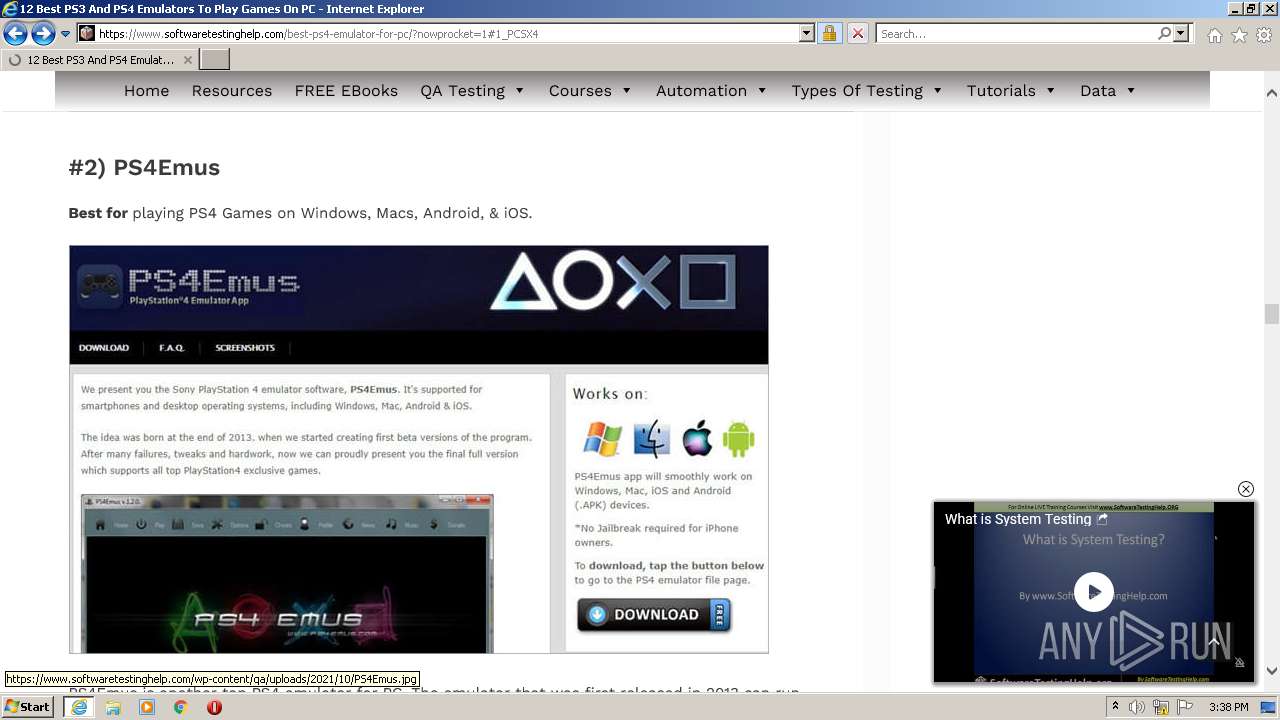The height and width of the screenshot is (720, 1280).
Task: Click the Mac Finder logo under Works on
Action: click(652, 438)
